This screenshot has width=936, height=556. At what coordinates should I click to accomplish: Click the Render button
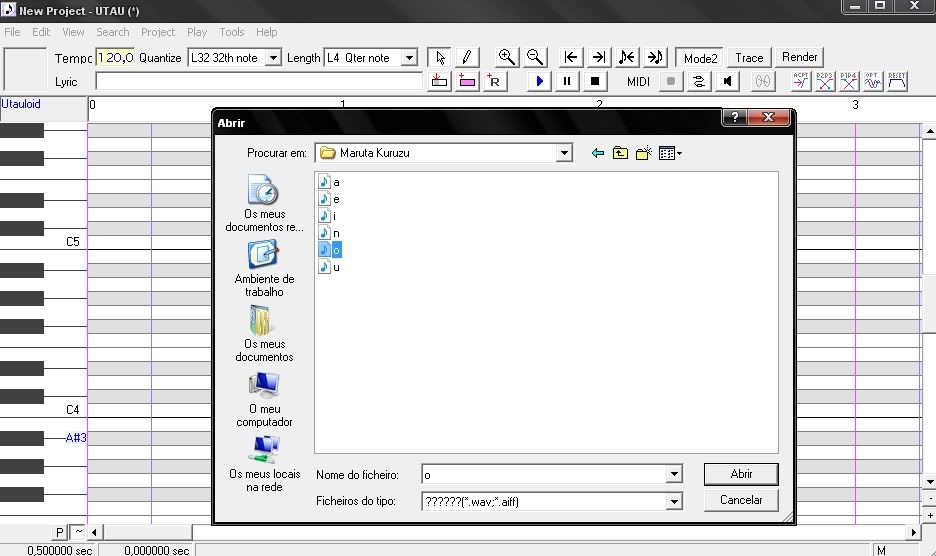coord(799,57)
